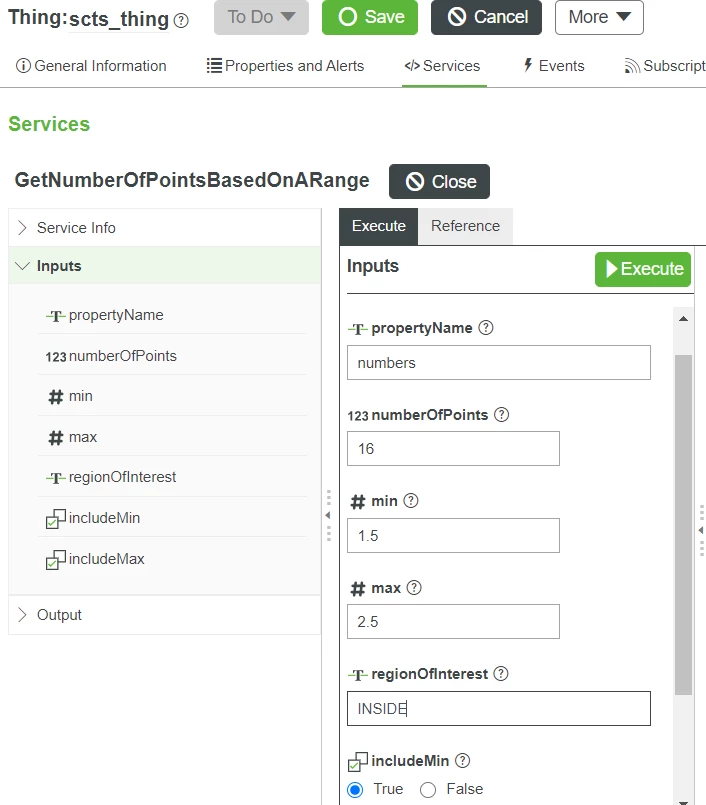706x805 pixels.
Task: Collapse the Inputs section
Action: pyautogui.click(x=164, y=265)
